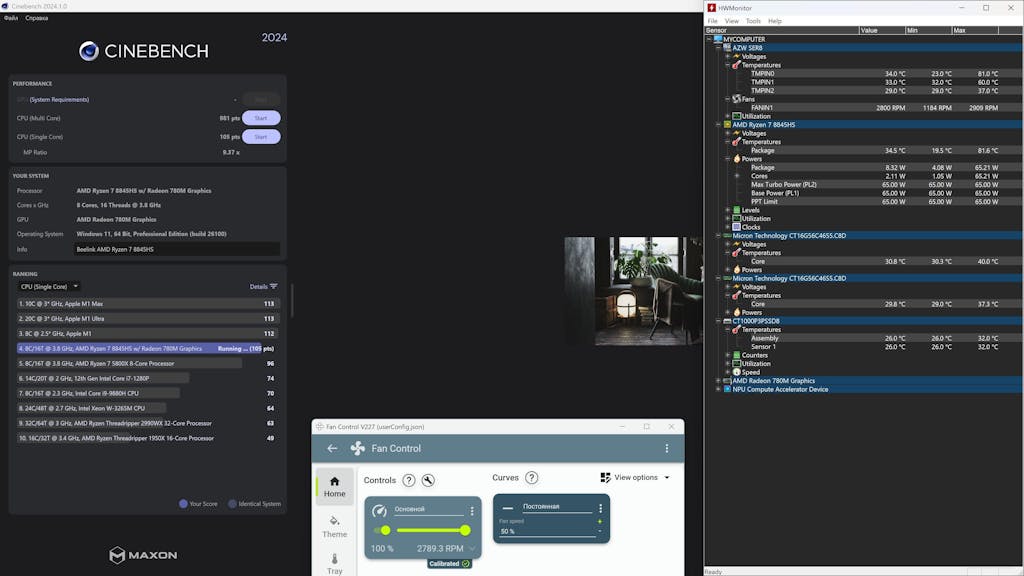This screenshot has width=1024, height=576.
Task: Click the back arrow in Fan Control header
Action: coord(332,448)
